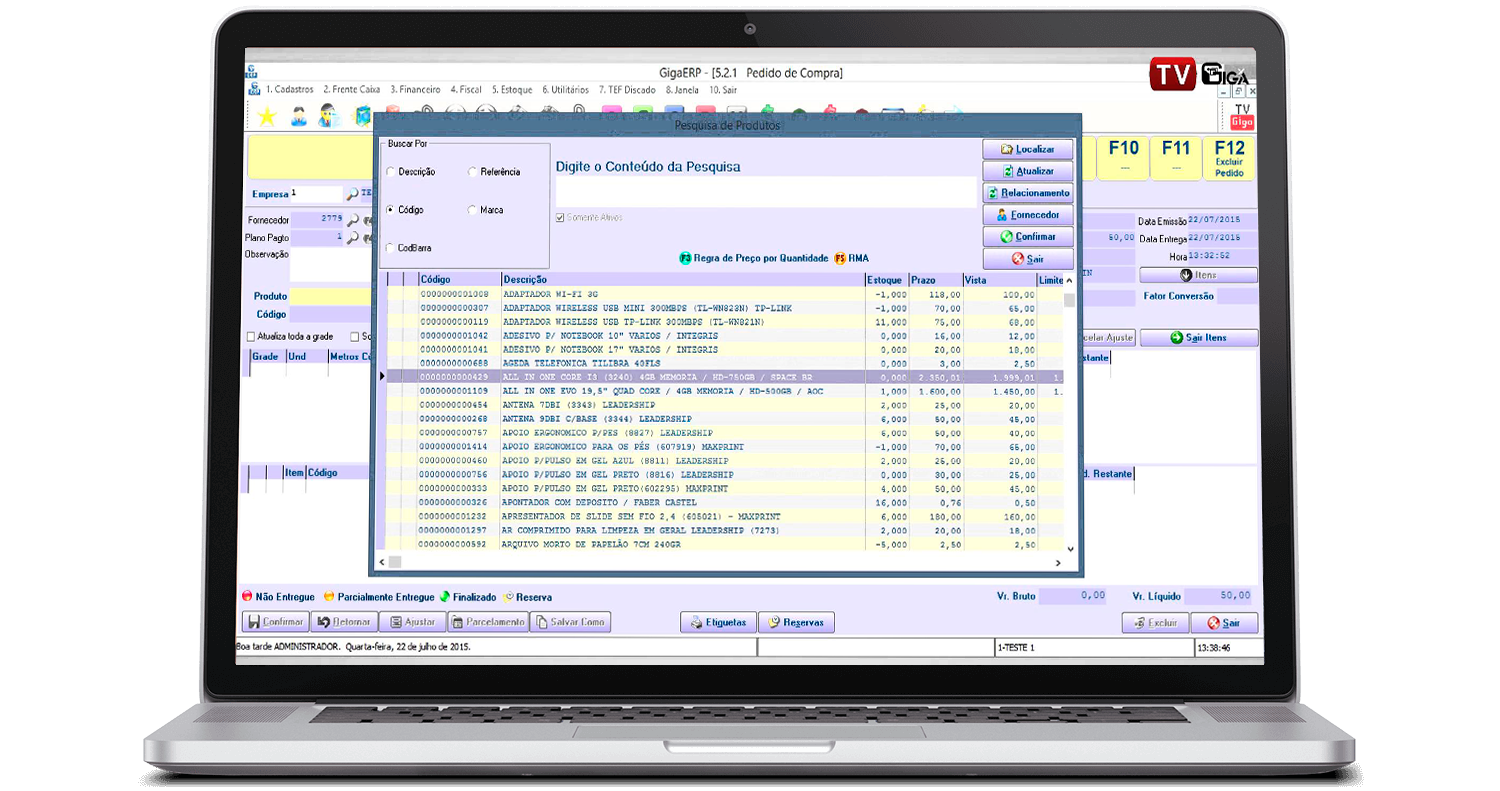Click the Descrição column header
The height and width of the screenshot is (791, 1500).
683,280
